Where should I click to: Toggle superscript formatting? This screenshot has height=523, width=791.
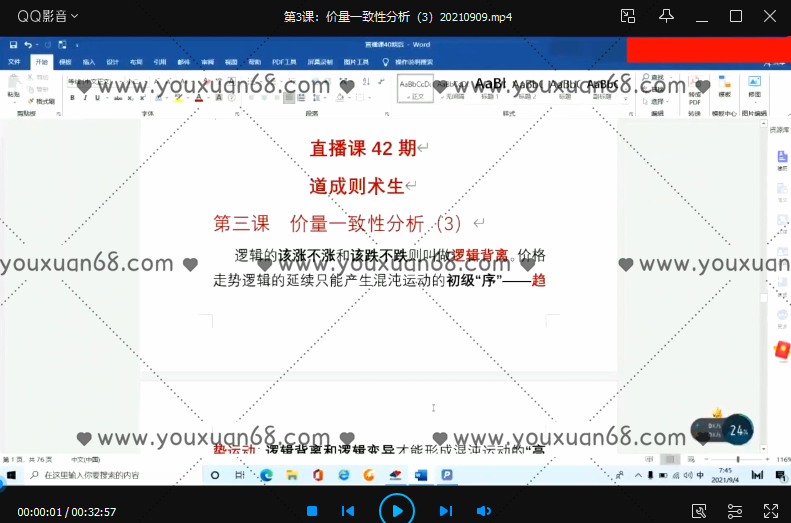[x=143, y=98]
